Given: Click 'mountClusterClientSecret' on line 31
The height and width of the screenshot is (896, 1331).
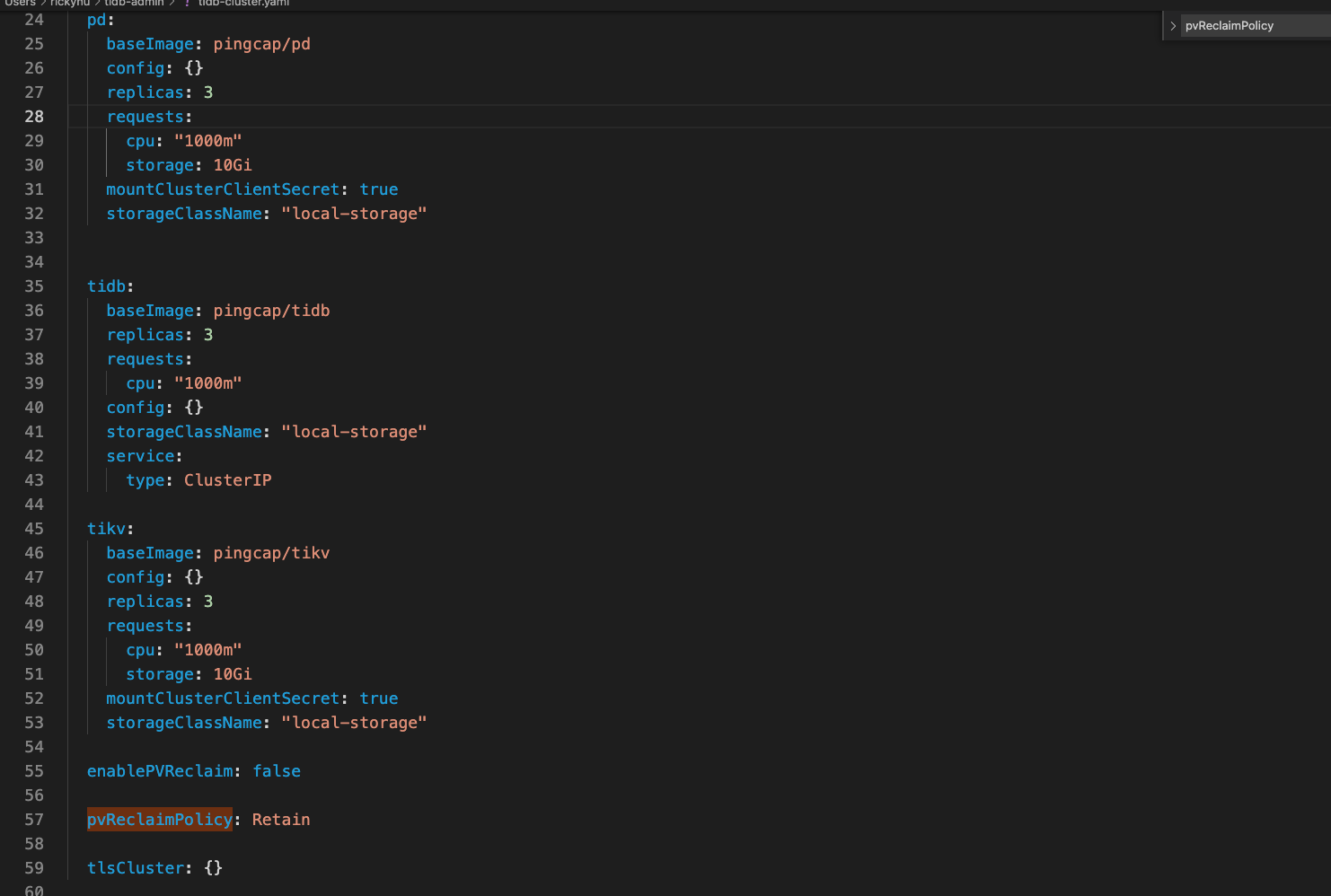Looking at the screenshot, I should (223, 189).
